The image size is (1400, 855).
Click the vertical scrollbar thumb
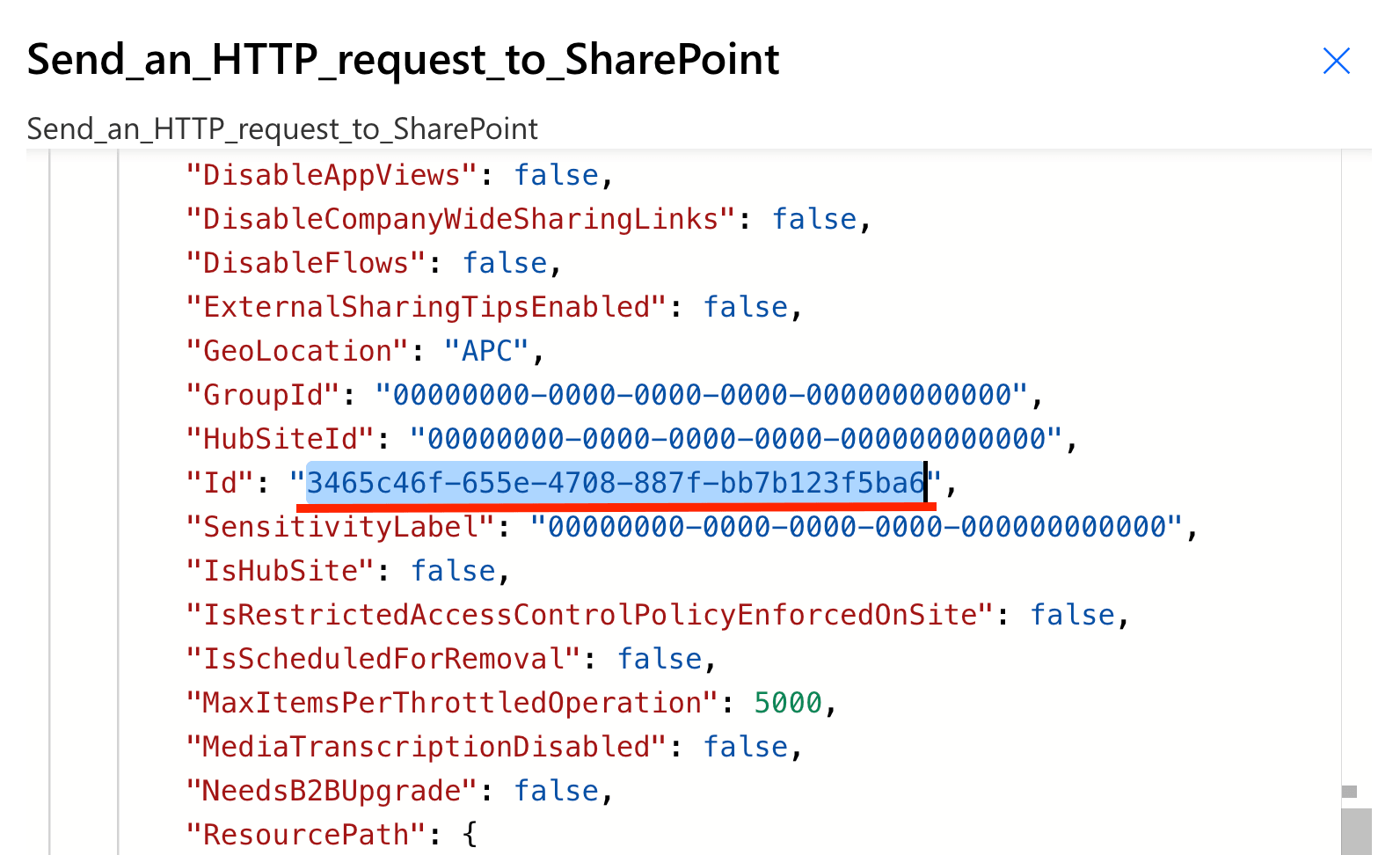pos(1355,831)
